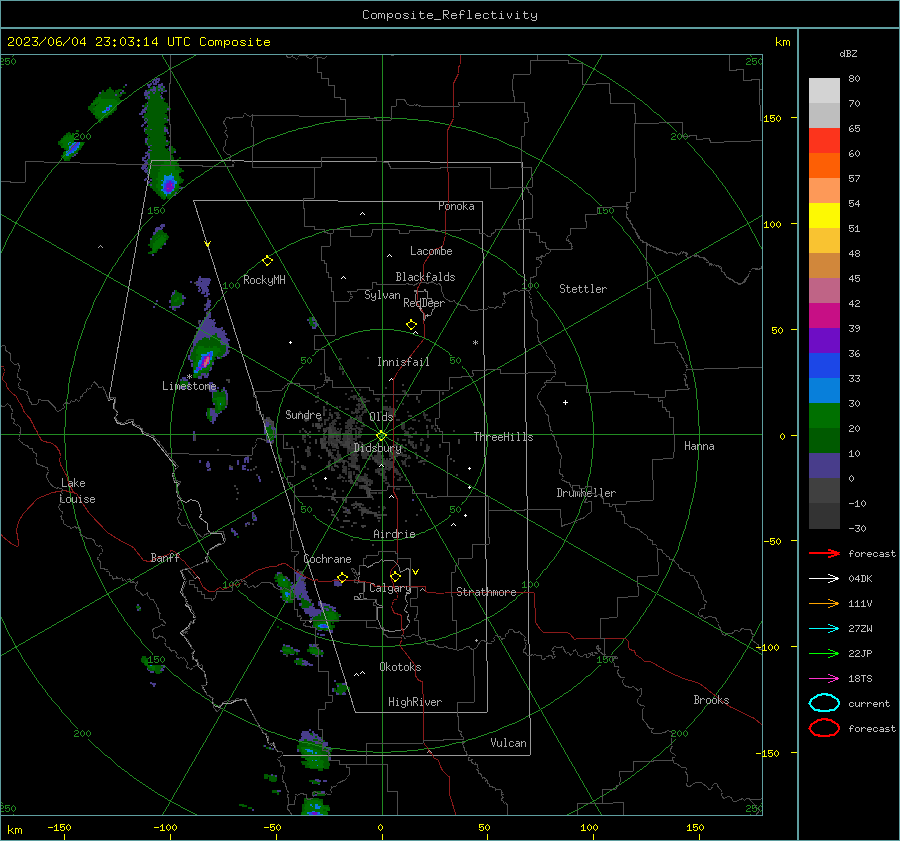Image resolution: width=900 pixels, height=841 pixels.
Task: Click the yellow diamond marker above RockyMH
Action: (x=267, y=261)
